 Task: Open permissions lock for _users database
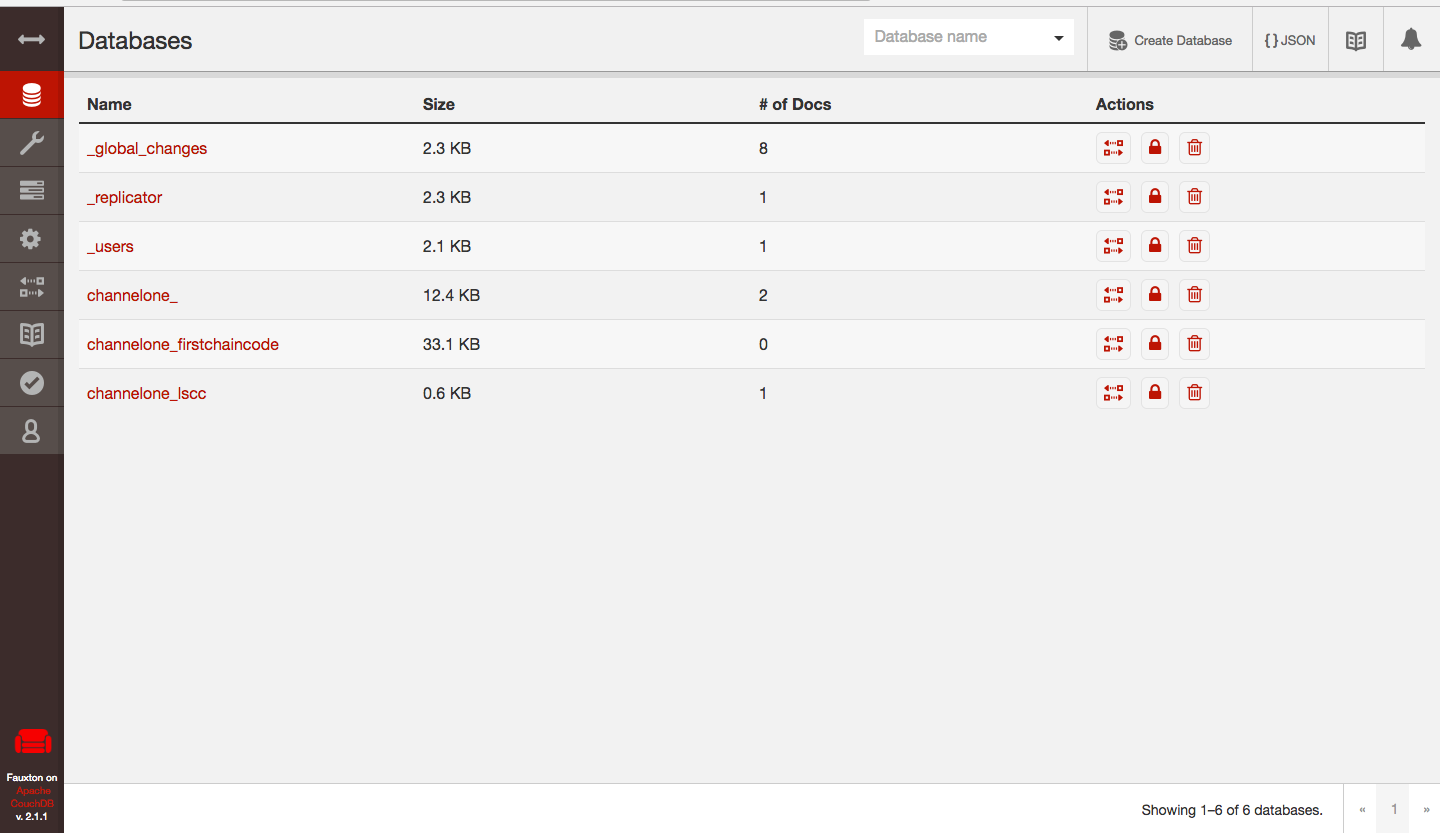[x=1154, y=246]
